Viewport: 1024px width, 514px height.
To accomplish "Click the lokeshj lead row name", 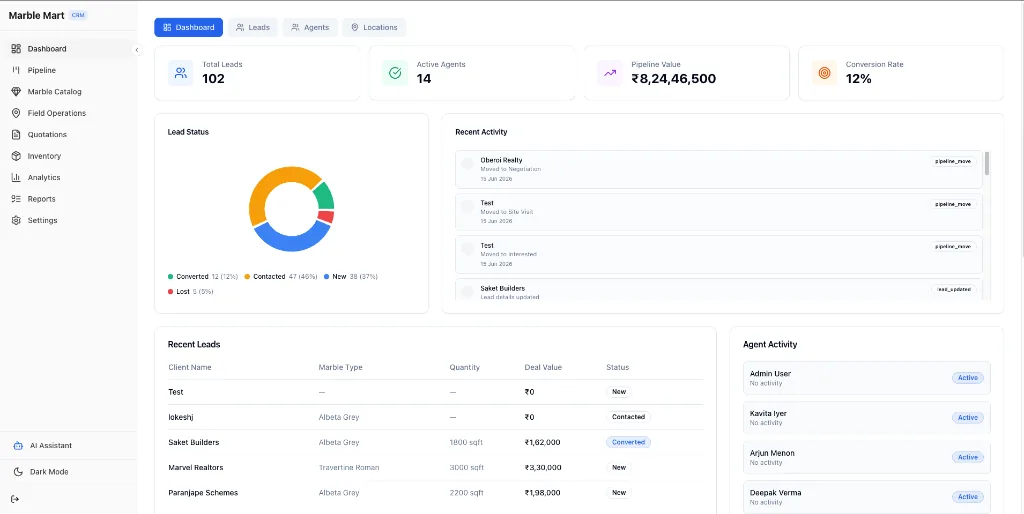I will pyautogui.click(x=179, y=417).
